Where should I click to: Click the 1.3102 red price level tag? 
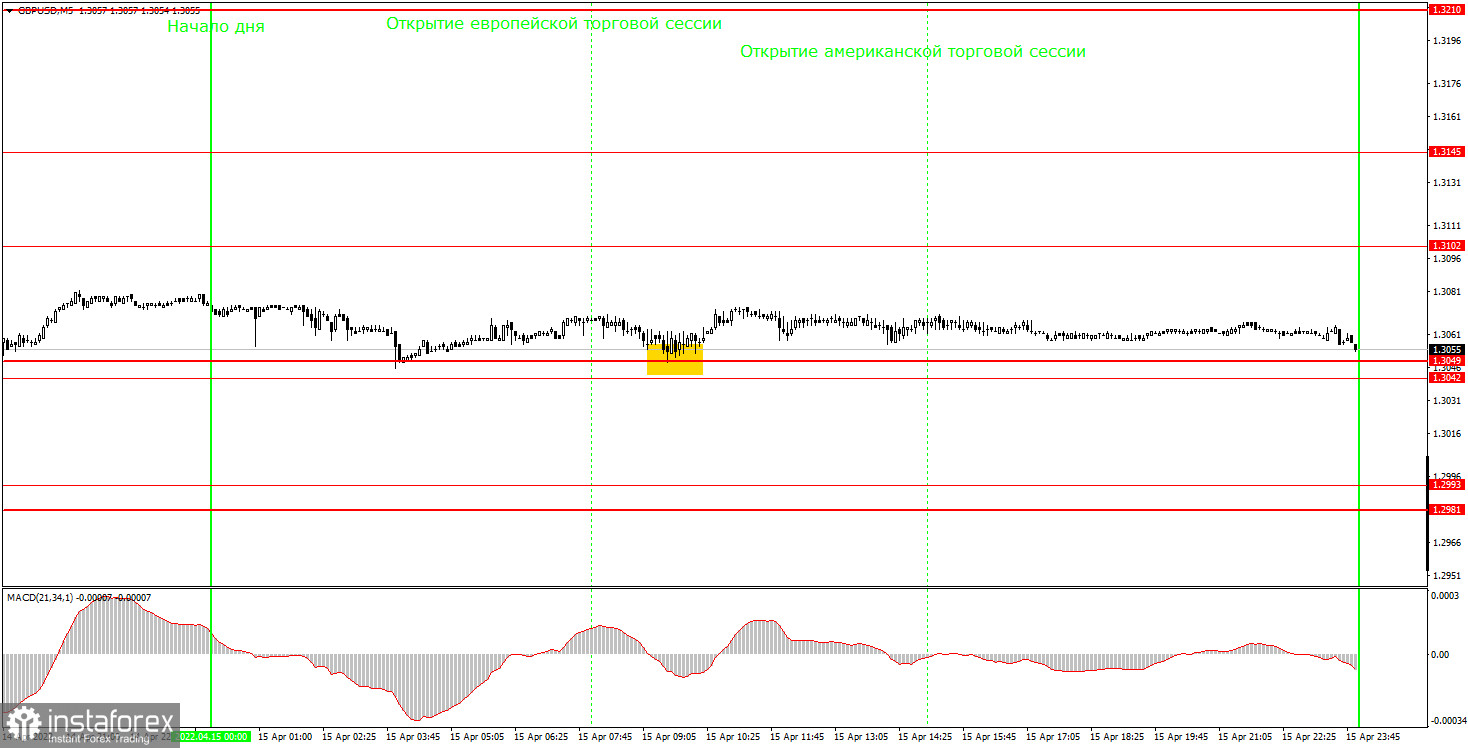click(x=1447, y=246)
